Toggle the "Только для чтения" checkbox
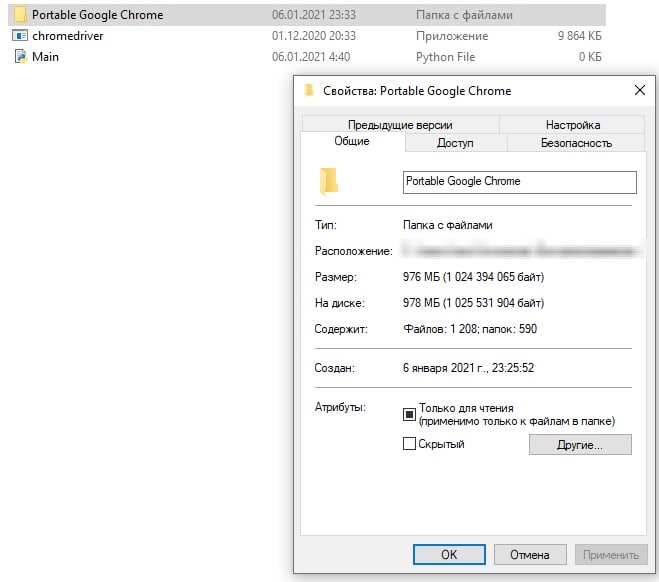Screen dimensions: 659x582 [409, 415]
